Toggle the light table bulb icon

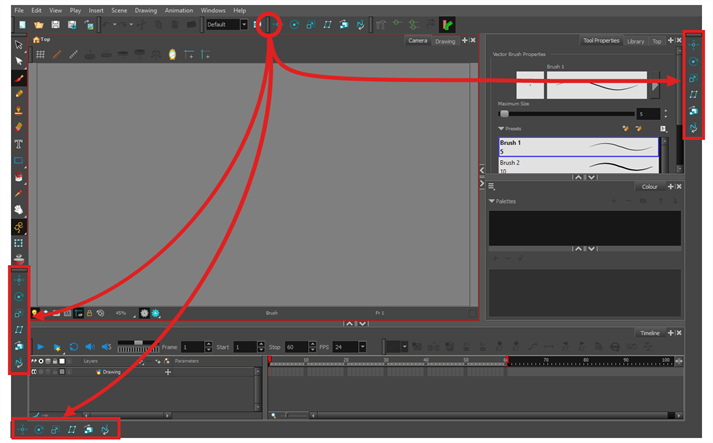(x=36, y=313)
